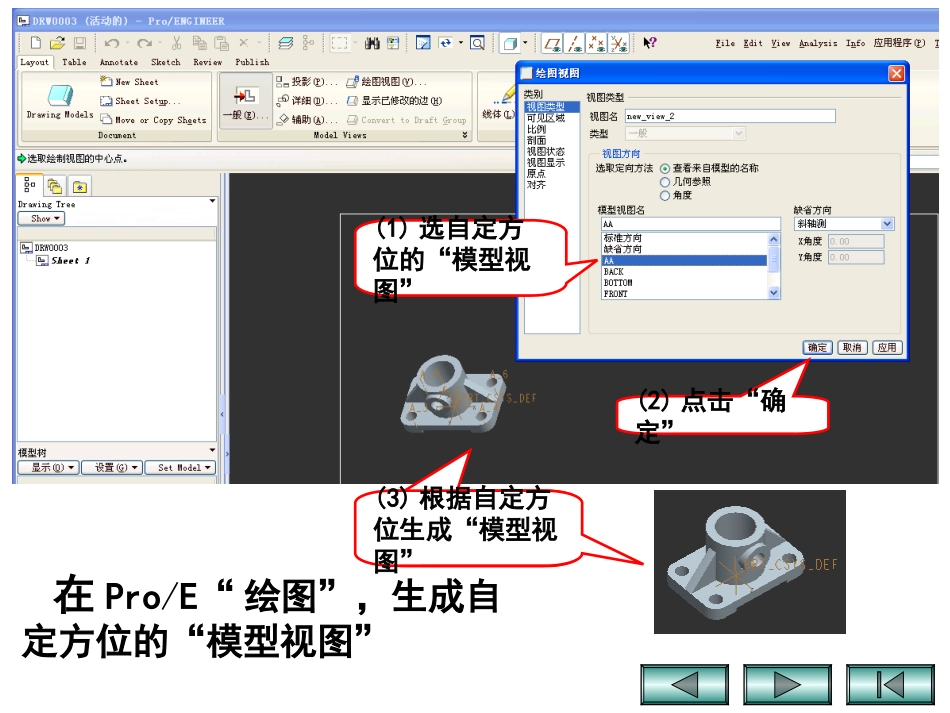
Task: Click the Undo arrow icon
Action: (x=111, y=43)
